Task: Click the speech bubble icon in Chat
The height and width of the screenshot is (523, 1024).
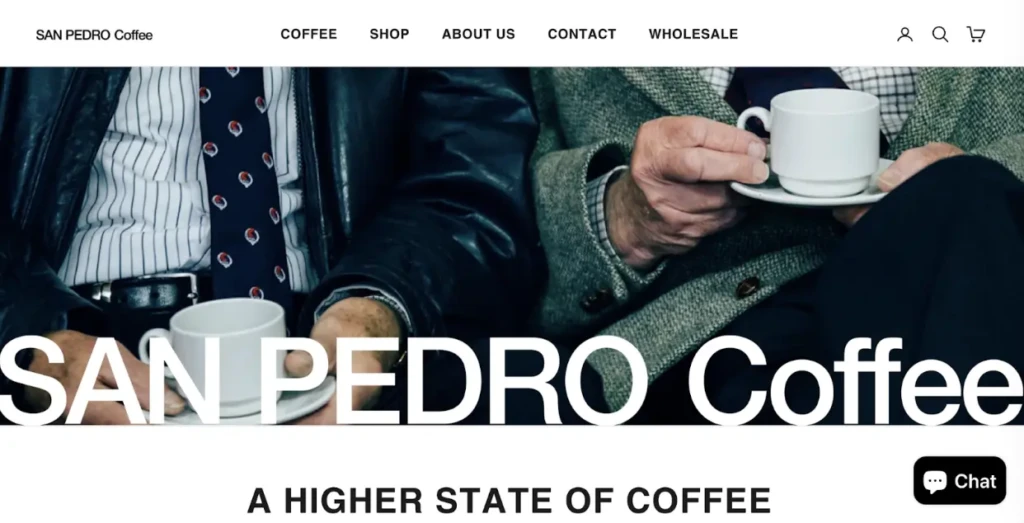Action: click(935, 482)
